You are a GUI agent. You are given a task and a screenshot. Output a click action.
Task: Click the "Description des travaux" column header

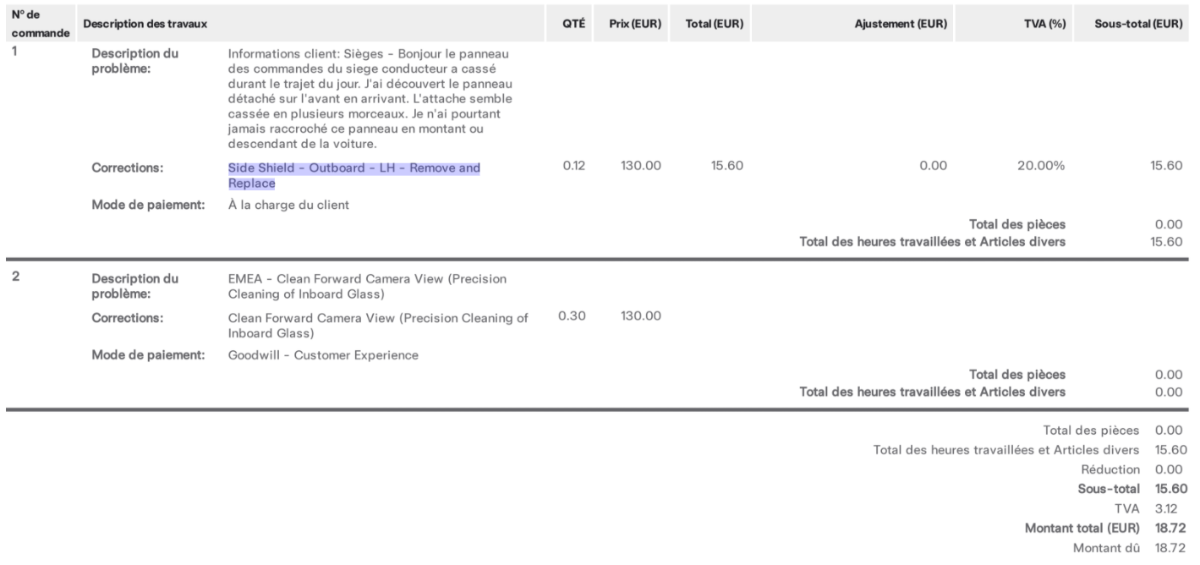click(145, 22)
